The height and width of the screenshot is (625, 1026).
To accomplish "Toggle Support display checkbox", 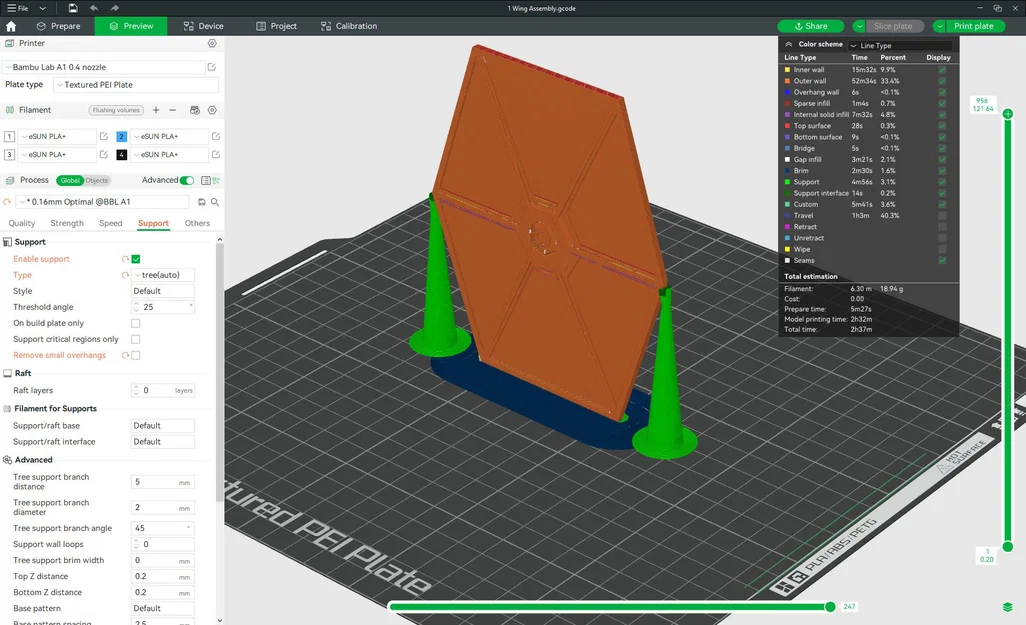I will 942,182.
